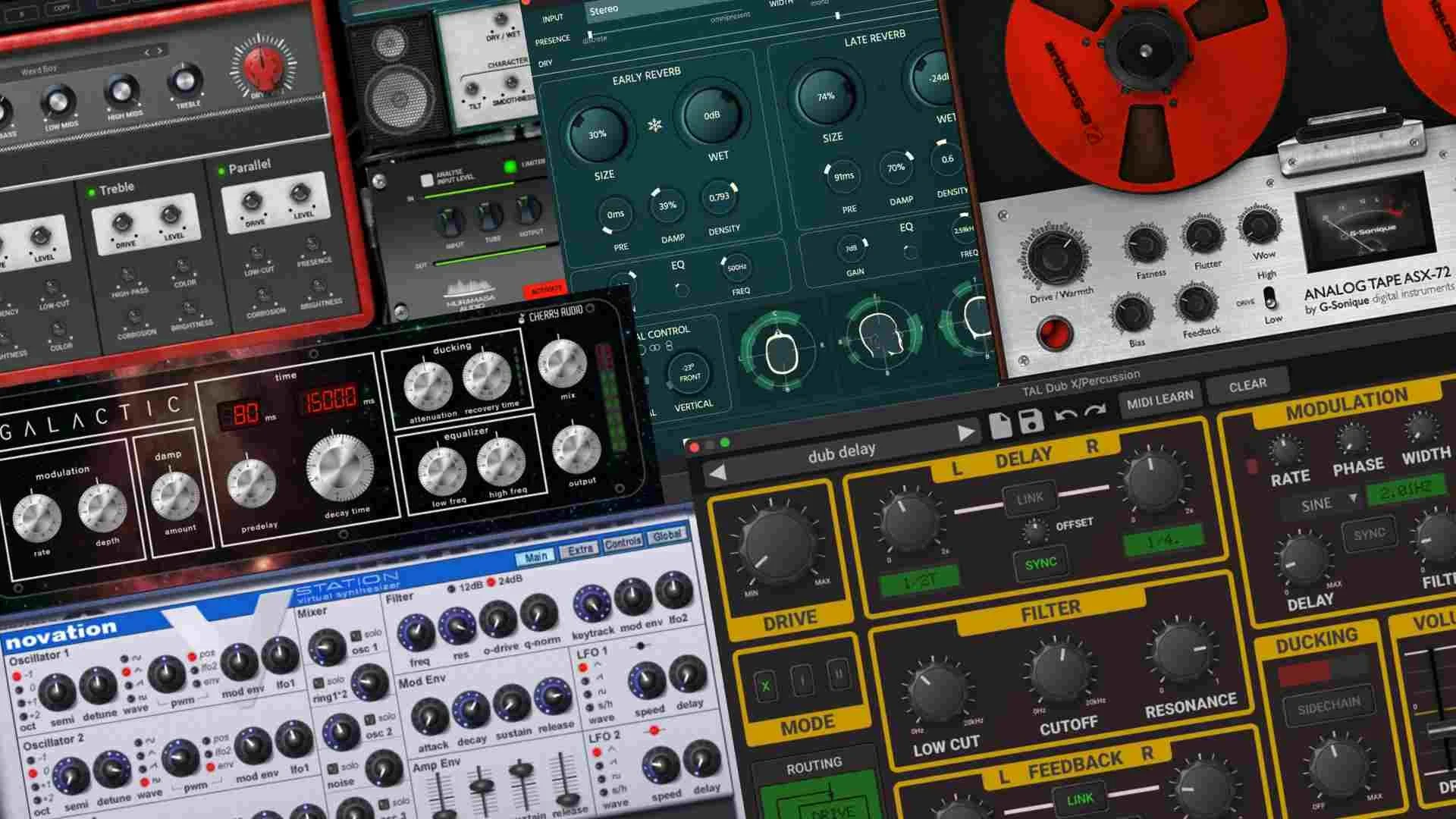
Task: Click the MIDI LEARN button
Action: (1159, 397)
